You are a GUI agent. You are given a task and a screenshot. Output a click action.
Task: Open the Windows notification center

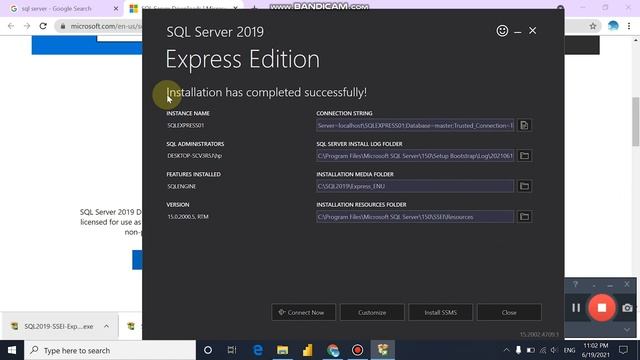click(x=623, y=350)
